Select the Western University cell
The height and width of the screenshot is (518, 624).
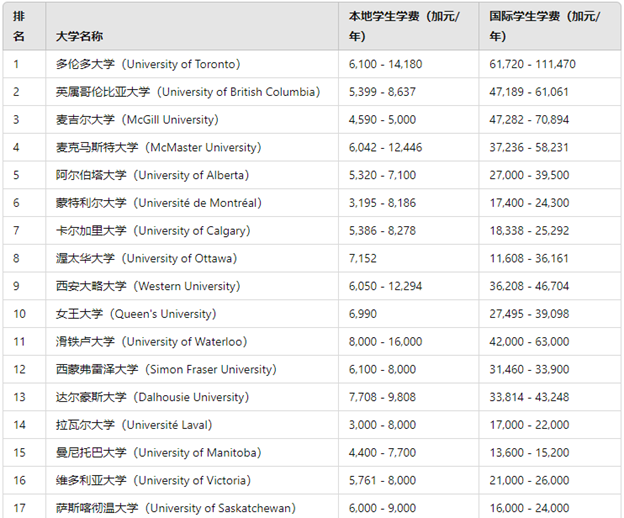coord(192,286)
